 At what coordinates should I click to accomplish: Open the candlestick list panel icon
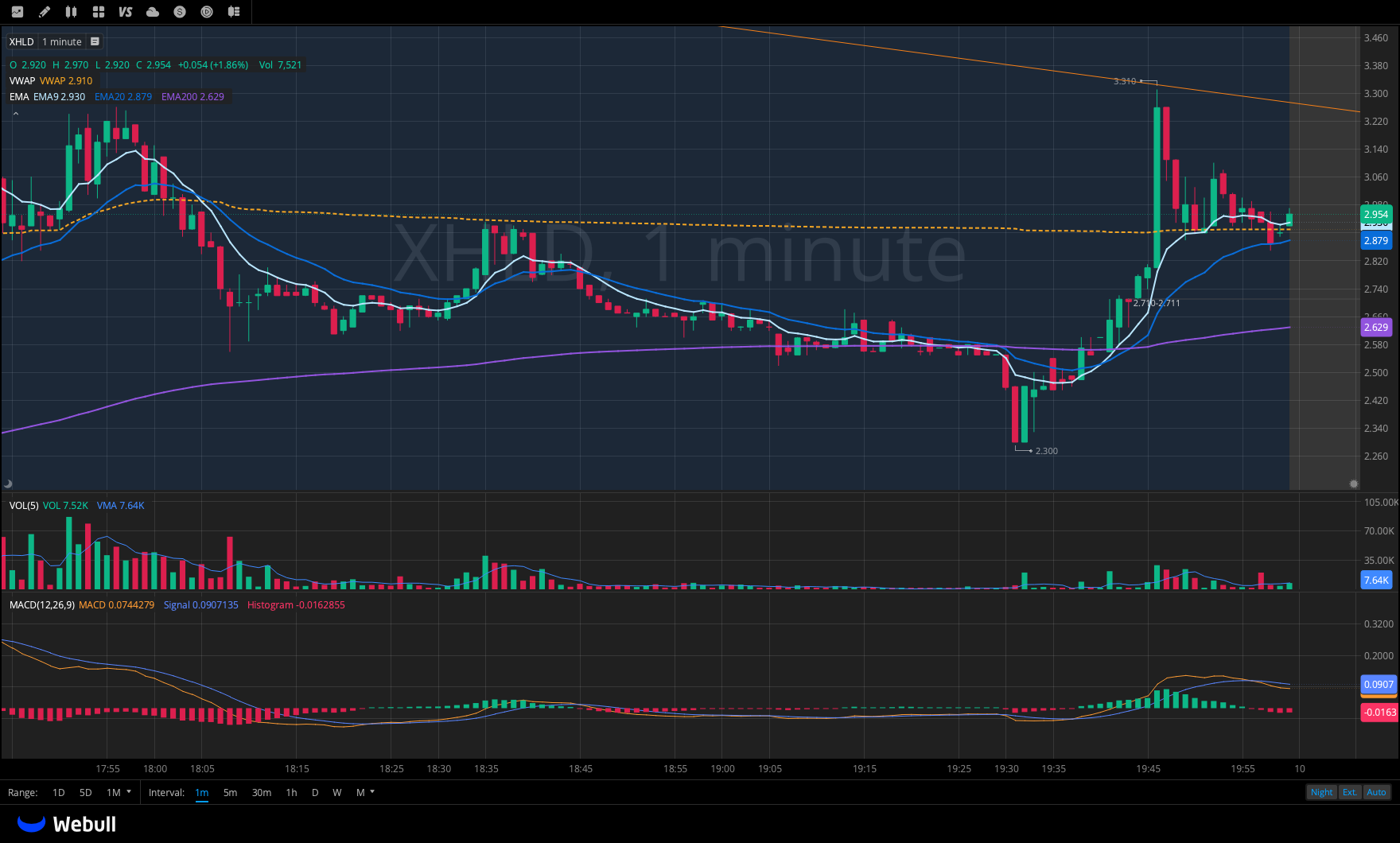click(234, 12)
